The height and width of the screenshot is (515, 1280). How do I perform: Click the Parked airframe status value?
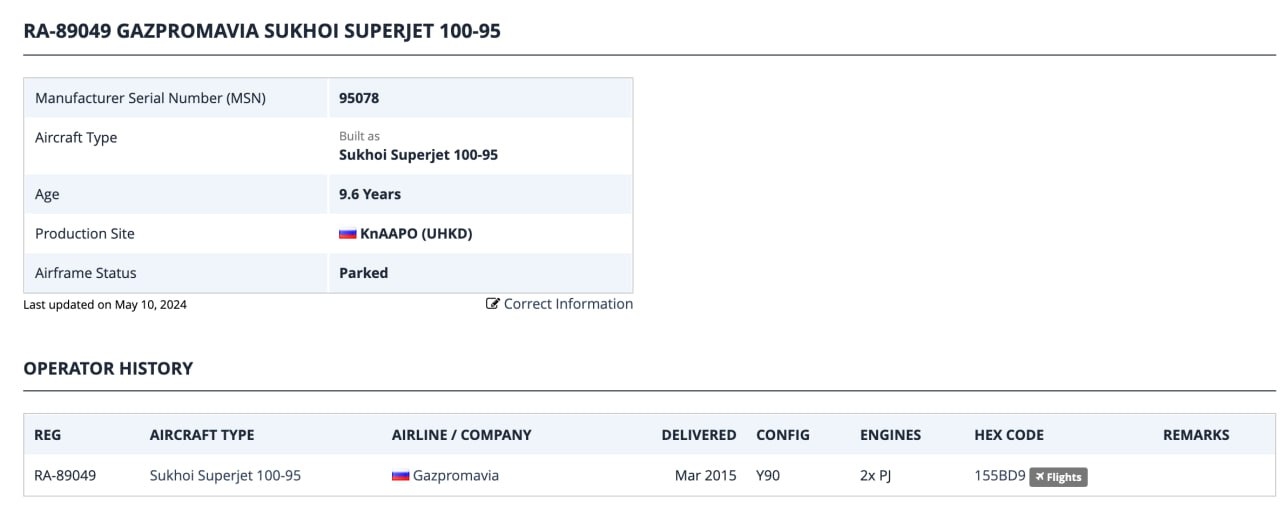(x=364, y=273)
